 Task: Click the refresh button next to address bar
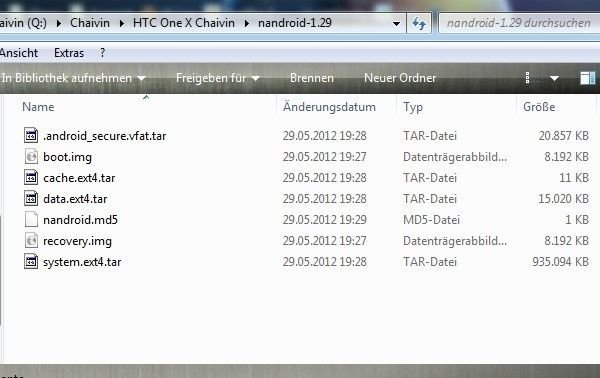419,23
